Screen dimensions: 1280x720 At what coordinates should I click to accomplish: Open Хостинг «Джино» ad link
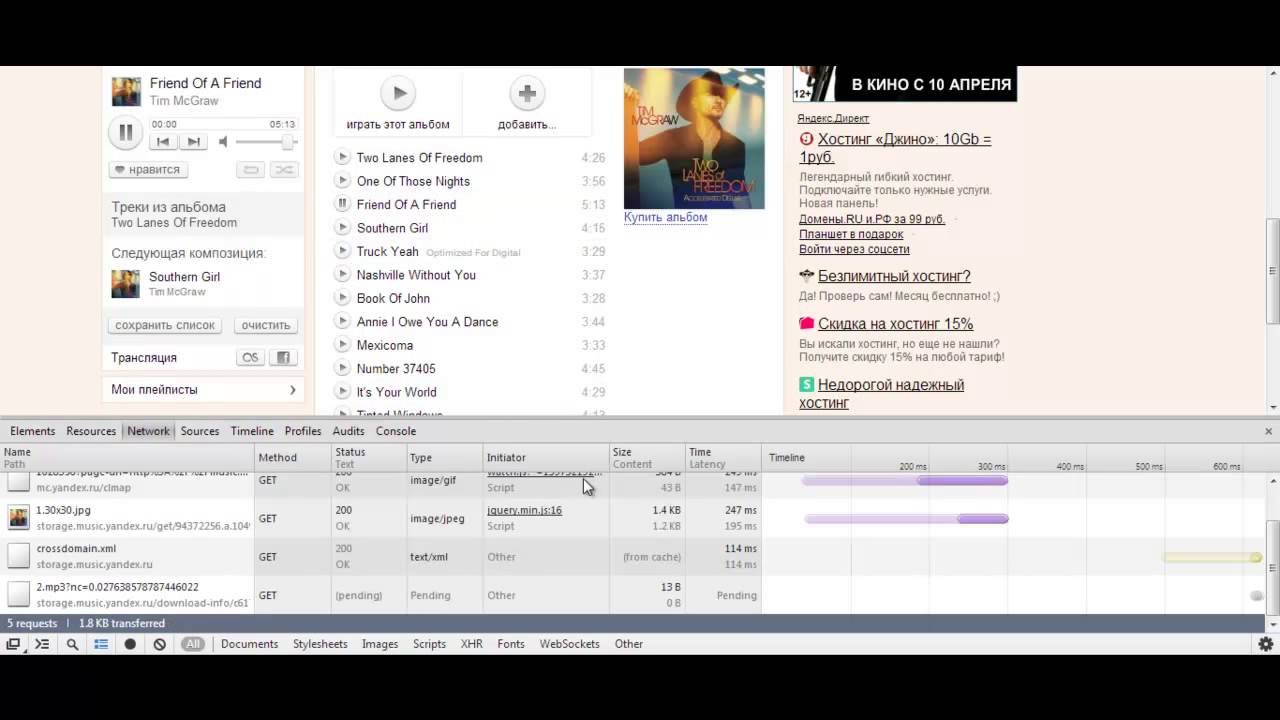(x=895, y=148)
